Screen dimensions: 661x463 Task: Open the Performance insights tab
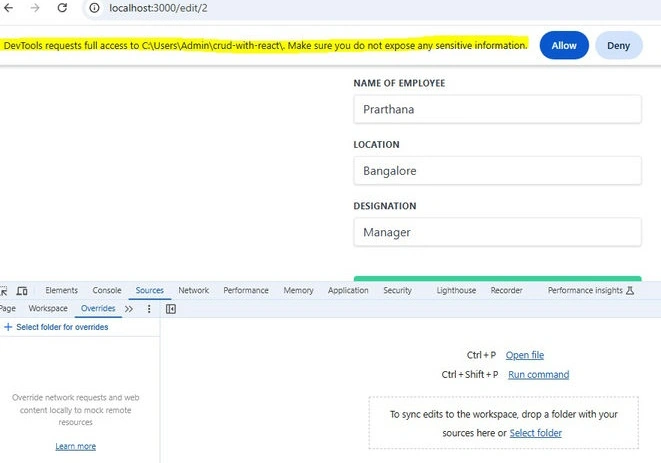585,291
